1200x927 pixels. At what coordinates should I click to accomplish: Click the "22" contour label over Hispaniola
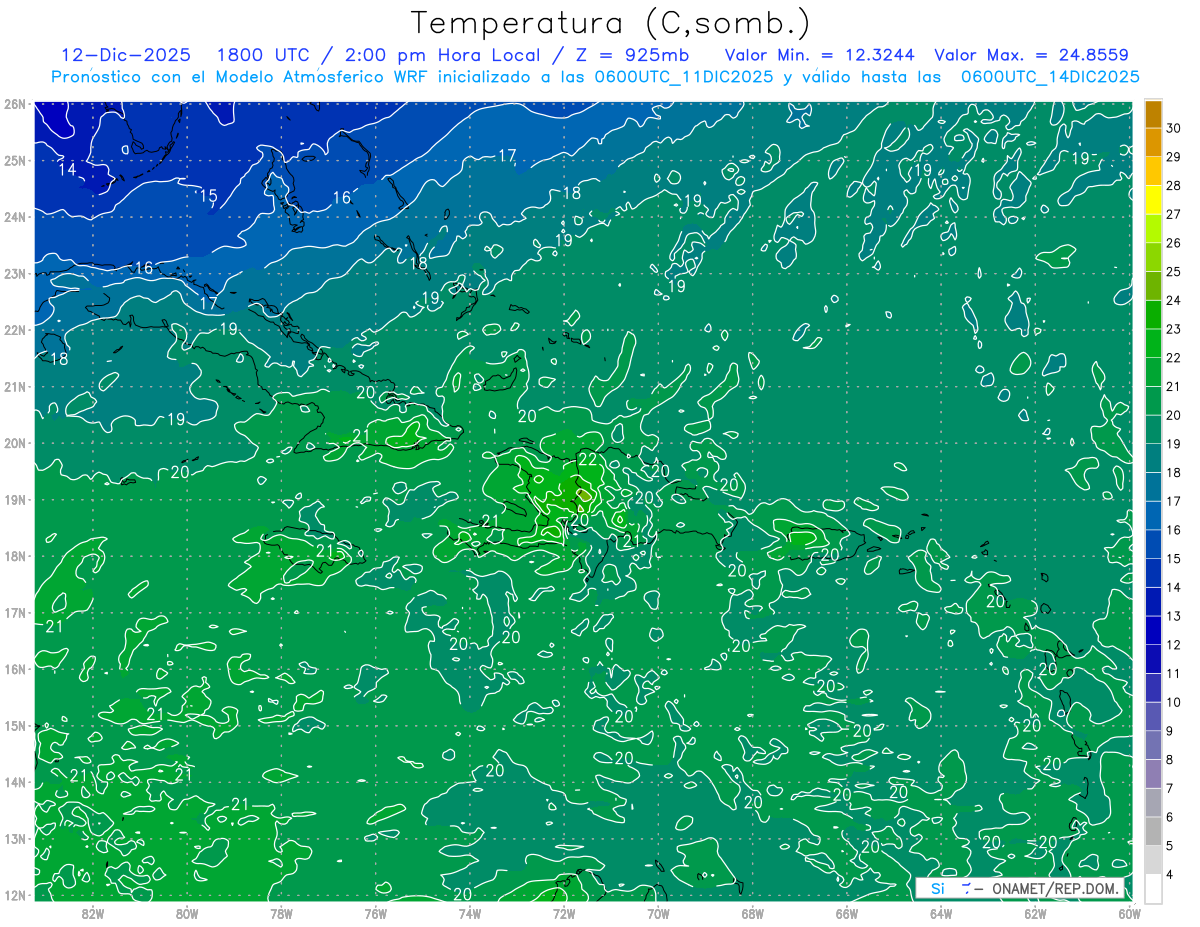(x=588, y=458)
